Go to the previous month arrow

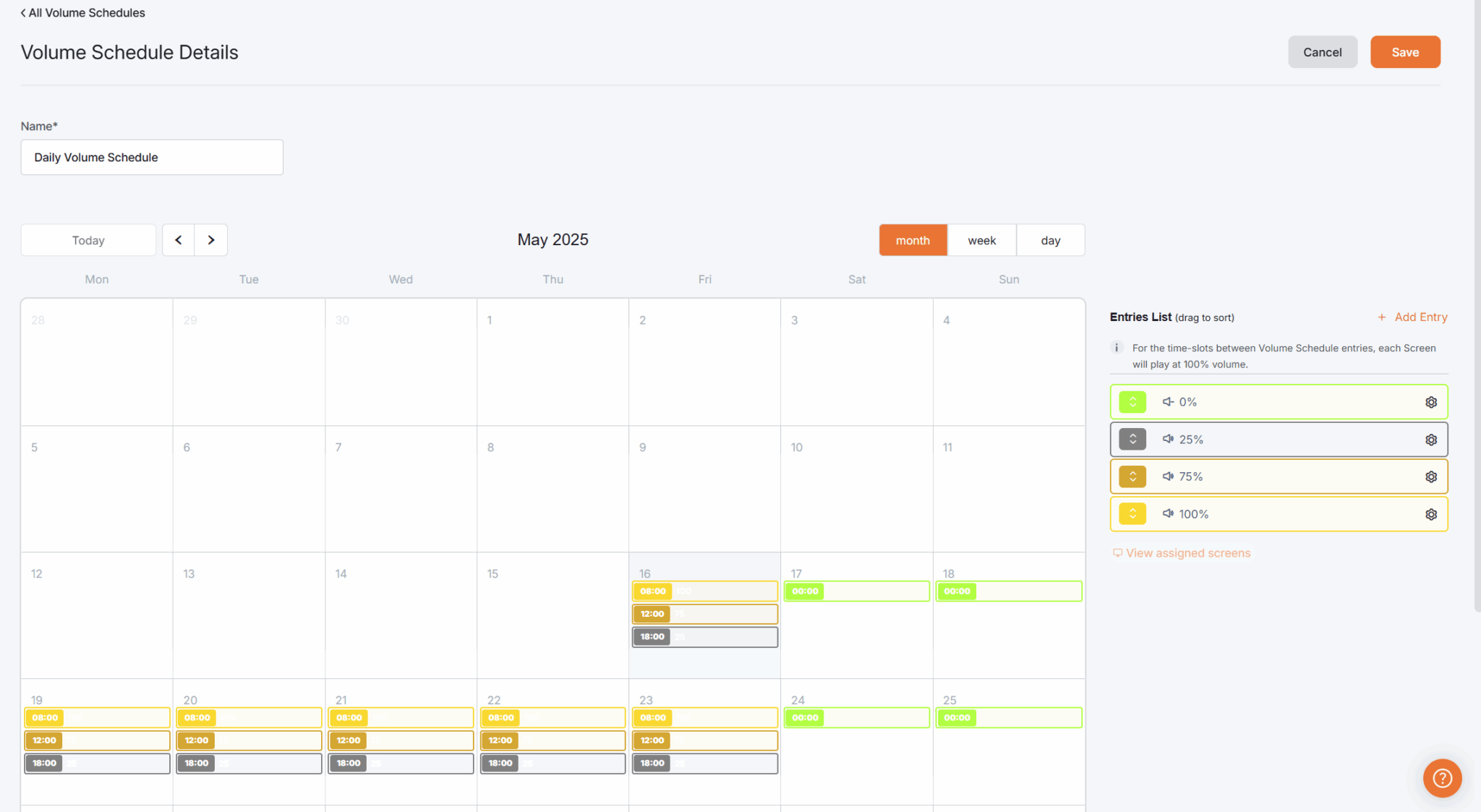179,240
